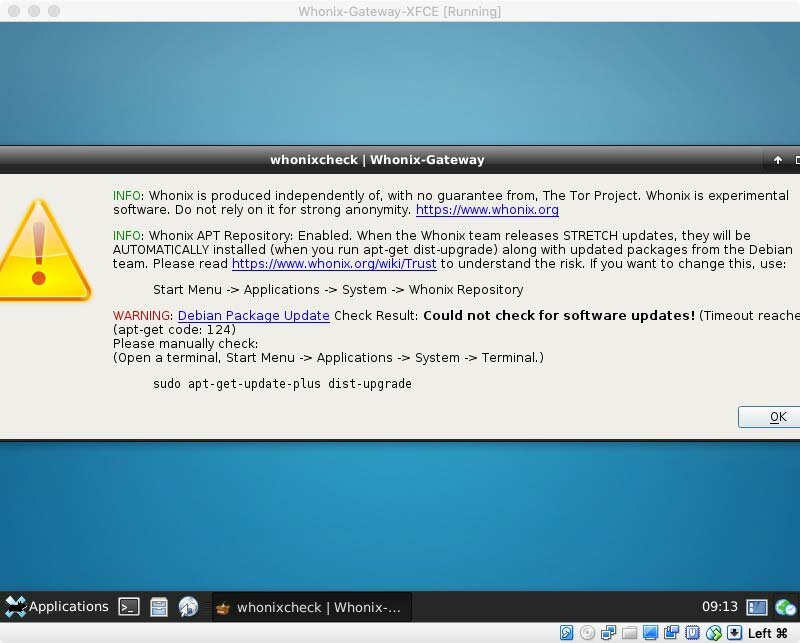Open the file manager panel launcher
Screen dimensions: 800x643
click(158, 607)
